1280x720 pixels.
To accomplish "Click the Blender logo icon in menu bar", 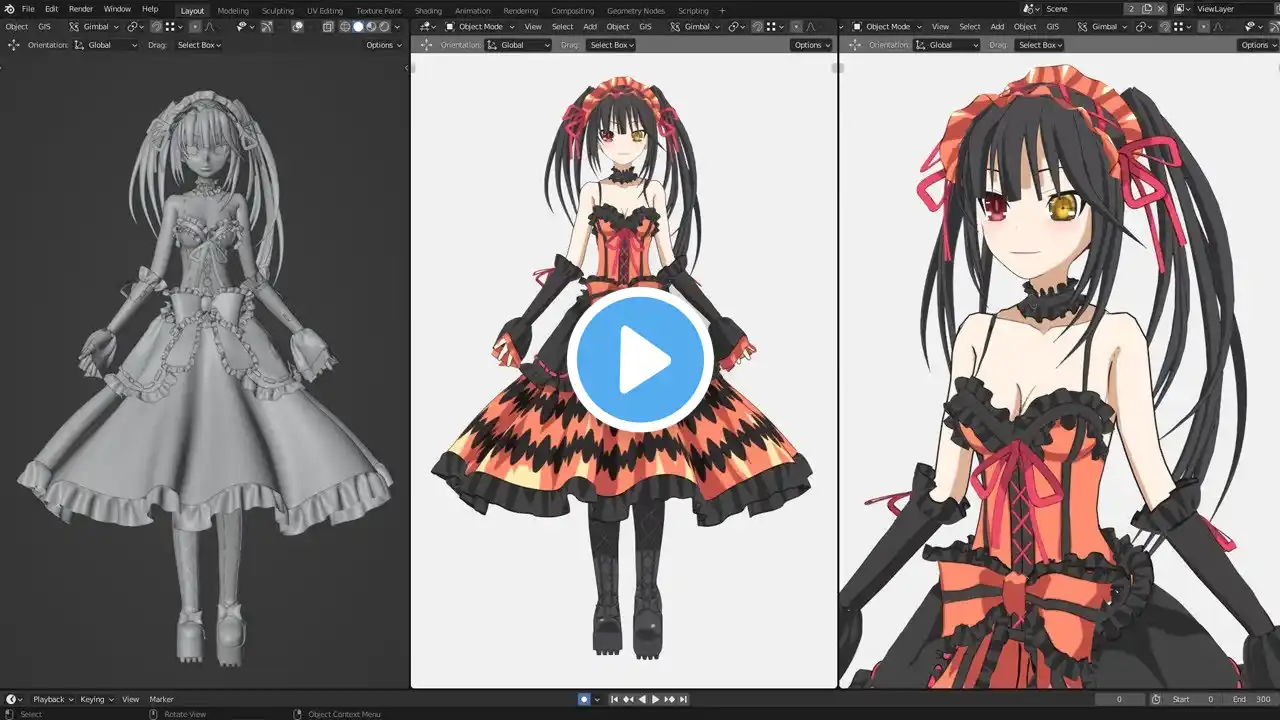I will 9,9.
